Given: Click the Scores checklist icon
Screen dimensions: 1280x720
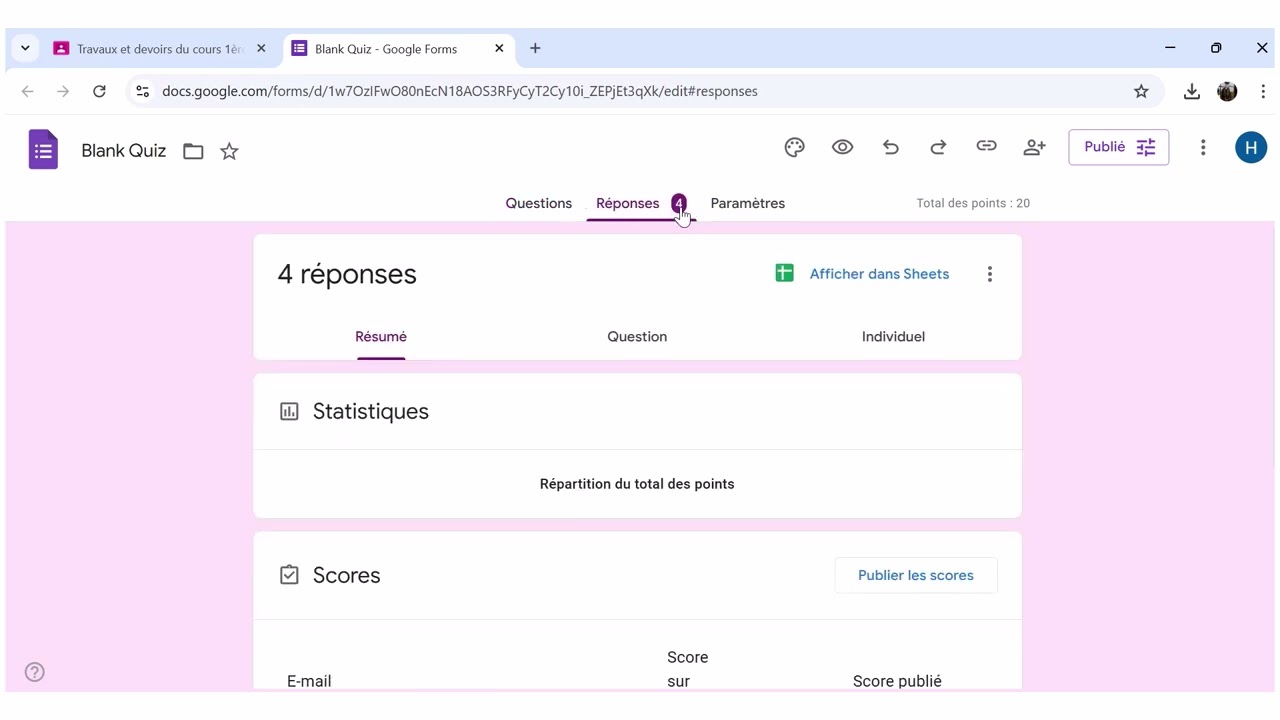Looking at the screenshot, I should click(x=289, y=575).
